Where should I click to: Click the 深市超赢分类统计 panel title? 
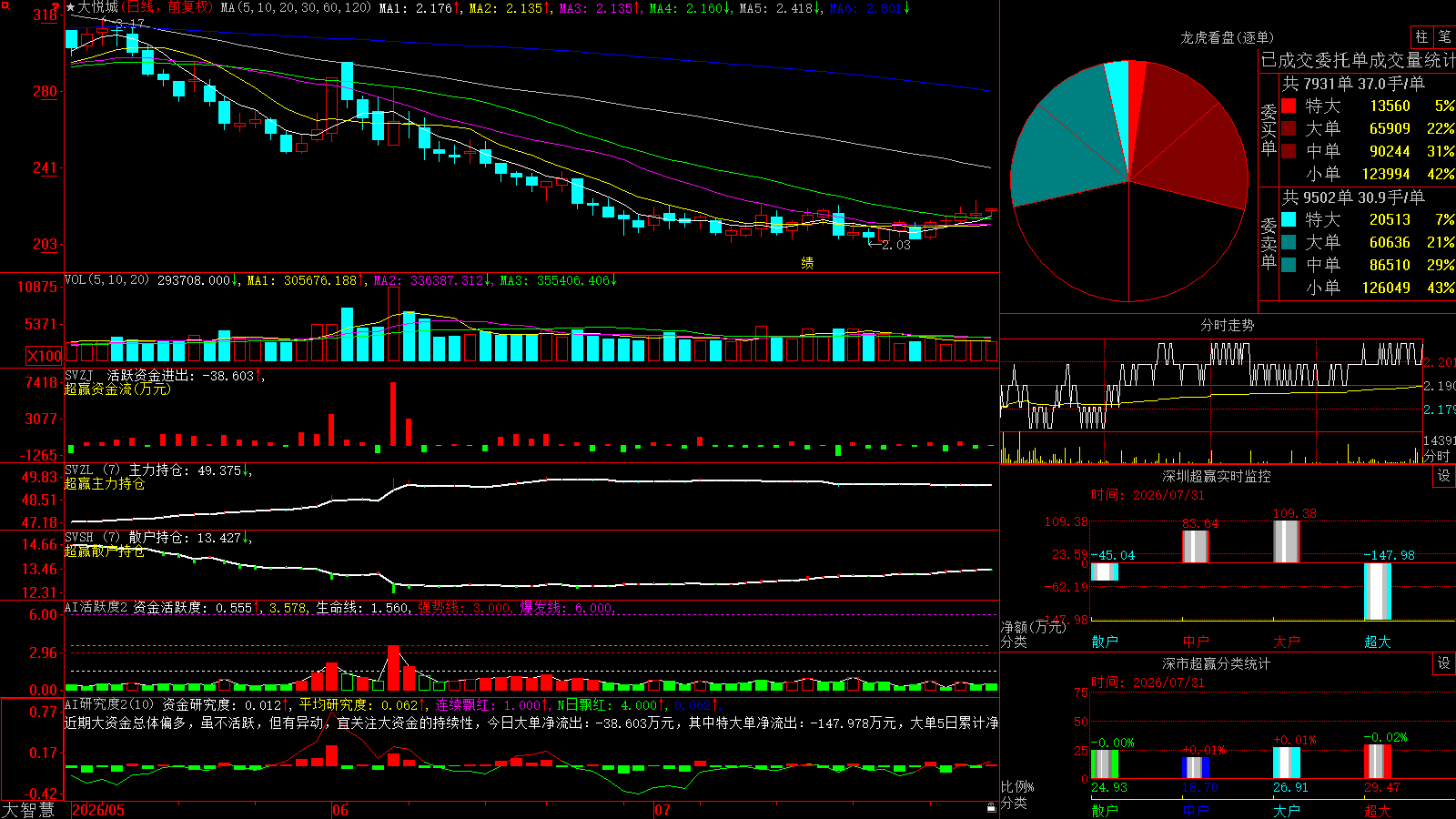pyautogui.click(x=1217, y=663)
